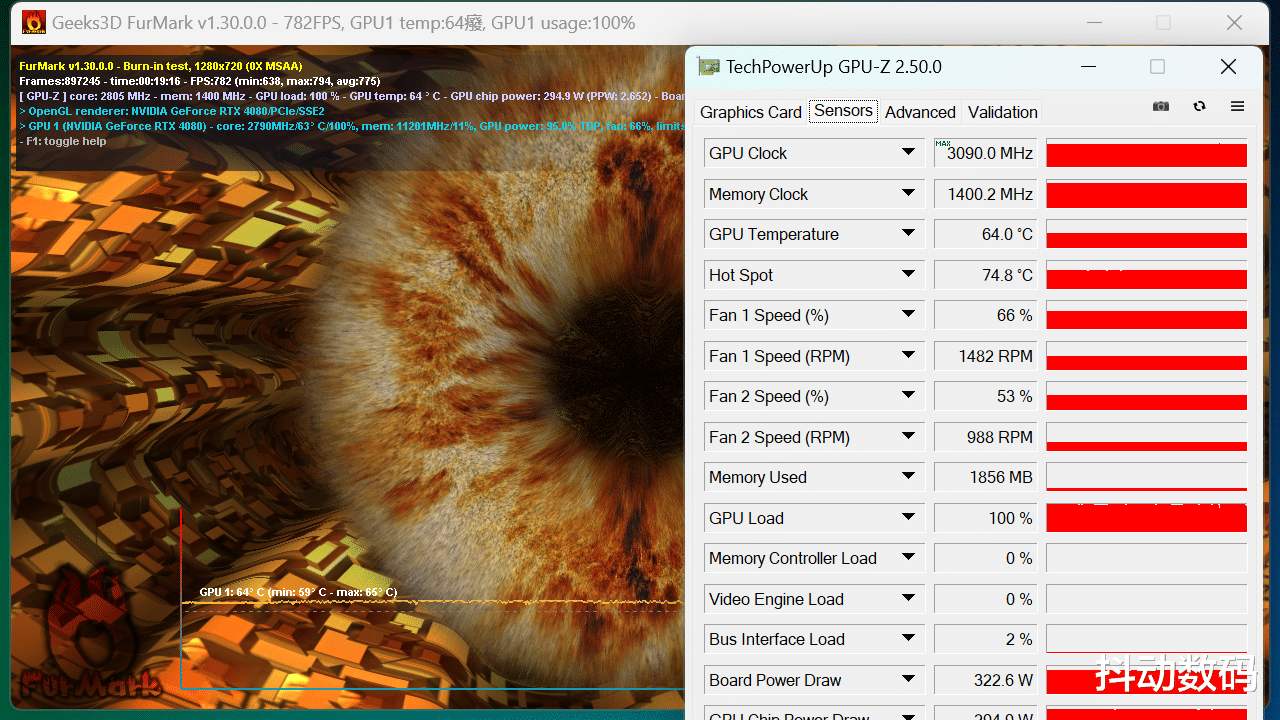This screenshot has width=1280, height=720.
Task: Switch to the Graphics Card tab
Action: coord(750,112)
